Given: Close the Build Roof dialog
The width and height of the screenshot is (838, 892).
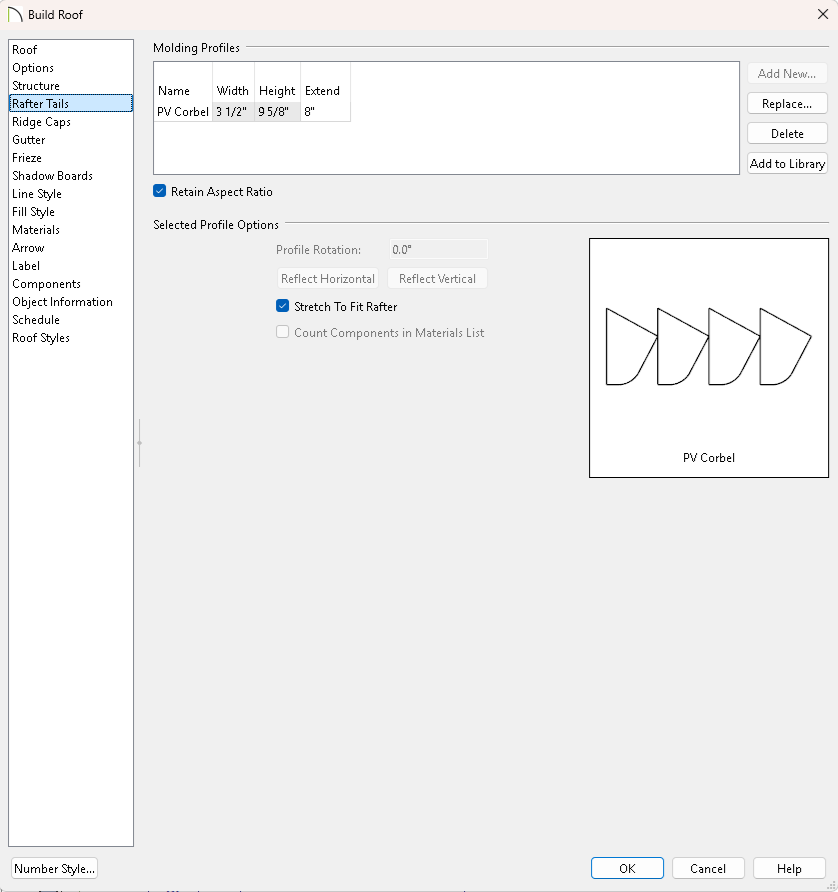Looking at the screenshot, I should [x=821, y=15].
